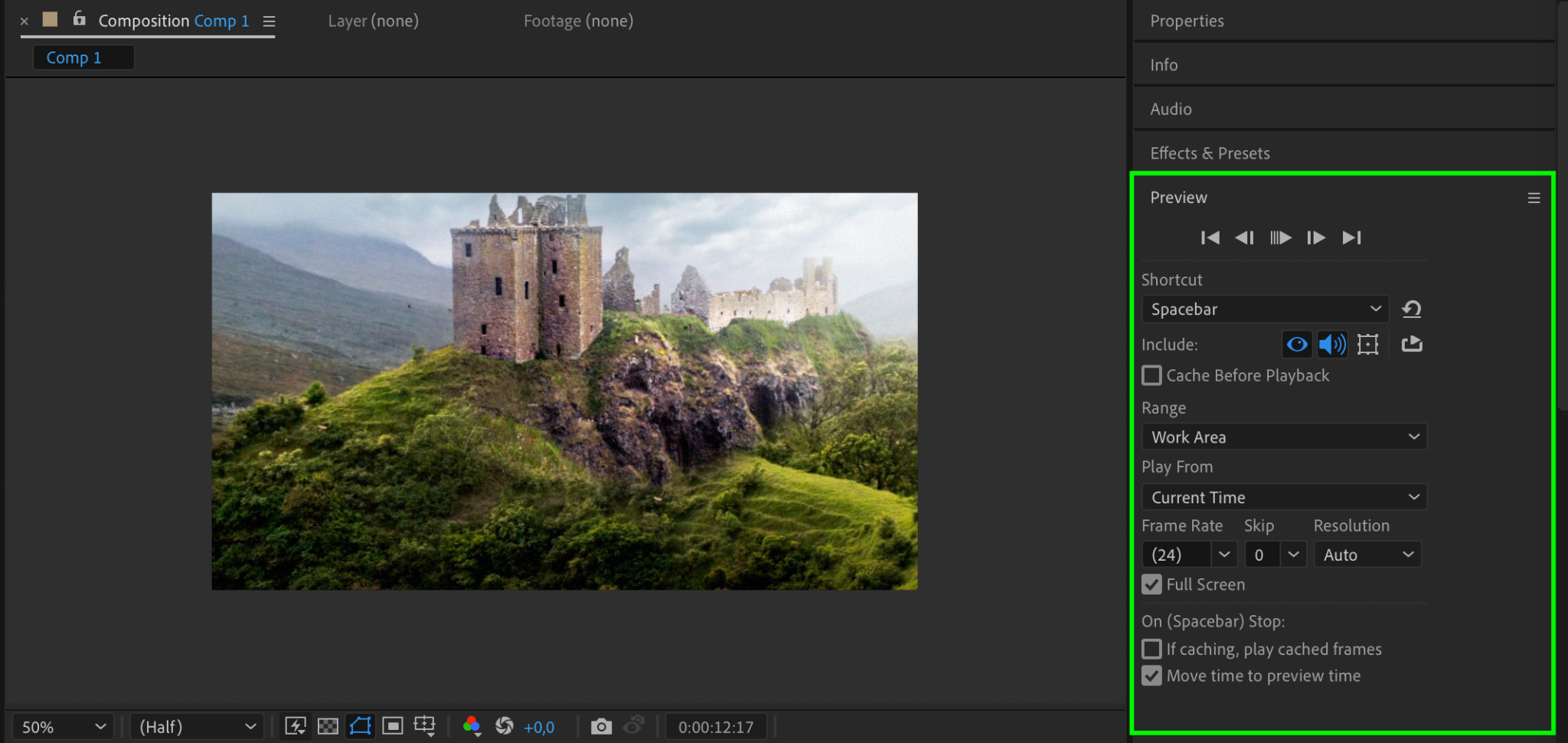This screenshot has width=1568, height=743.
Task: Toggle the transparency grid icon
Action: click(x=328, y=726)
